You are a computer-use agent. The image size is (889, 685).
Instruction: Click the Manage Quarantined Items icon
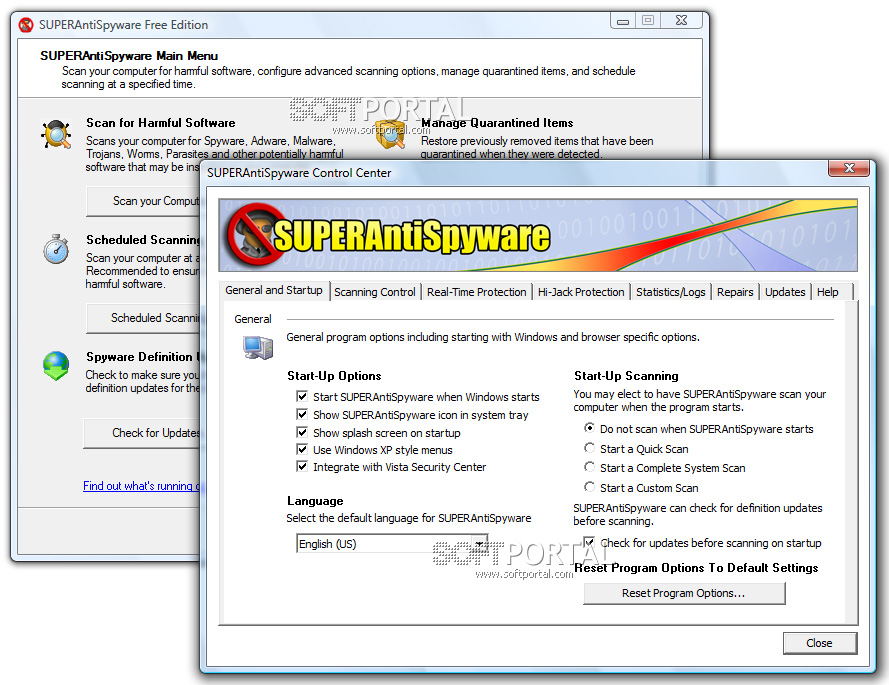point(391,134)
